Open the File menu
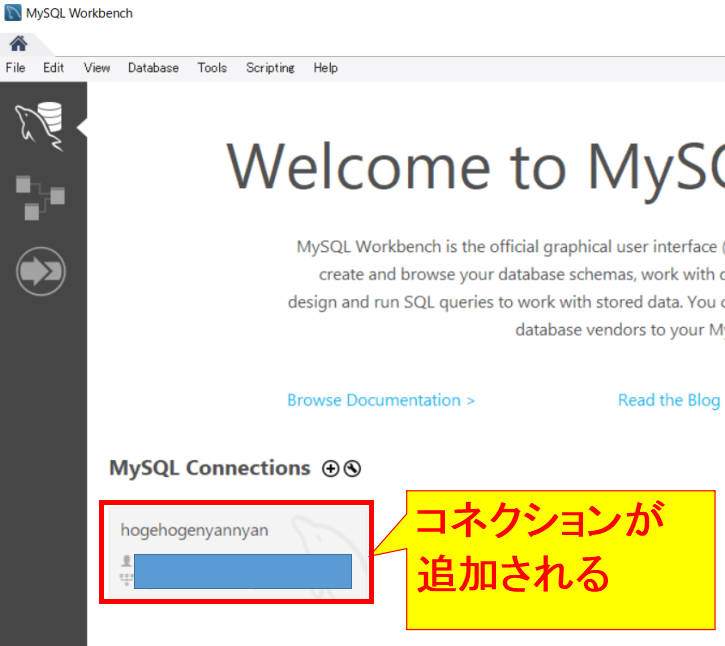 pos(15,68)
